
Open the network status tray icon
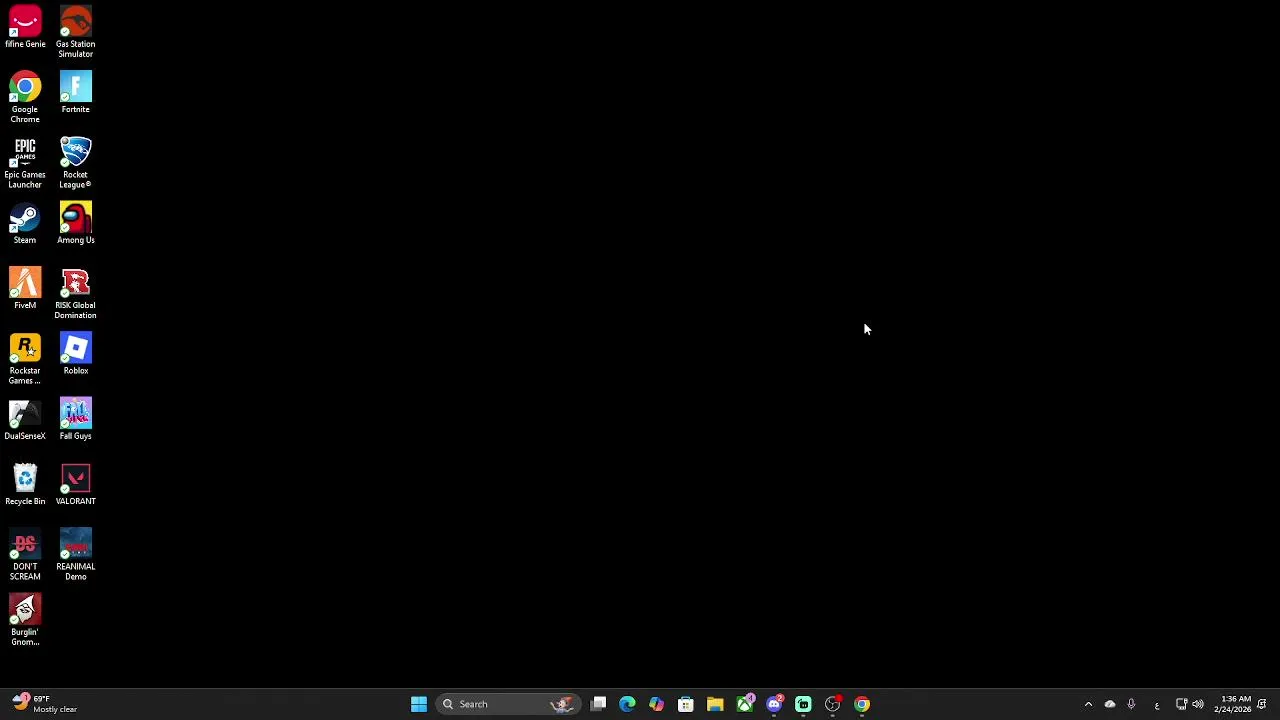pyautogui.click(x=1181, y=704)
